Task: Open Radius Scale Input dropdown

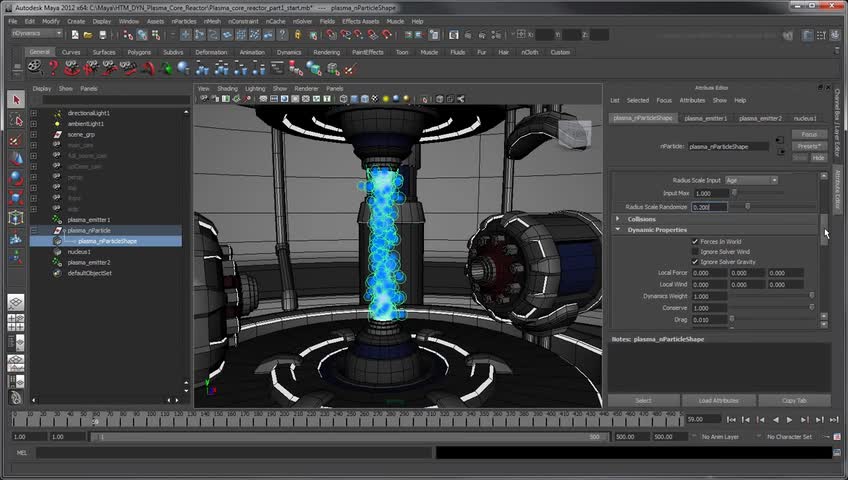Action: [x=751, y=180]
